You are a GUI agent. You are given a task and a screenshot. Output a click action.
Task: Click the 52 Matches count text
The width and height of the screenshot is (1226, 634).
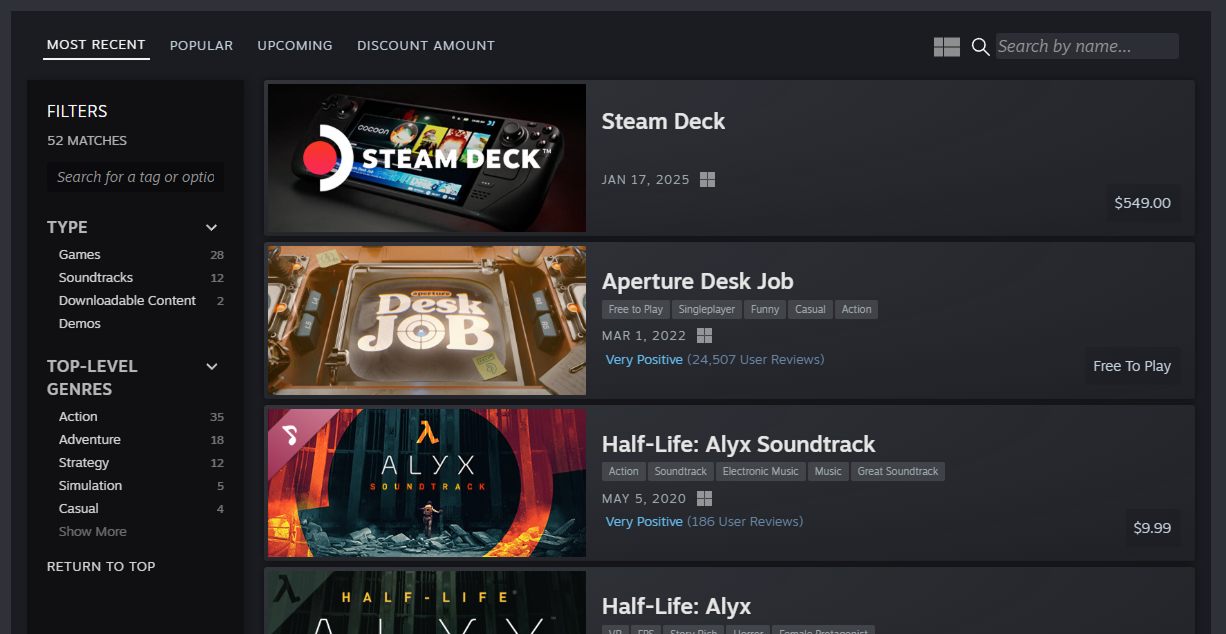click(87, 141)
